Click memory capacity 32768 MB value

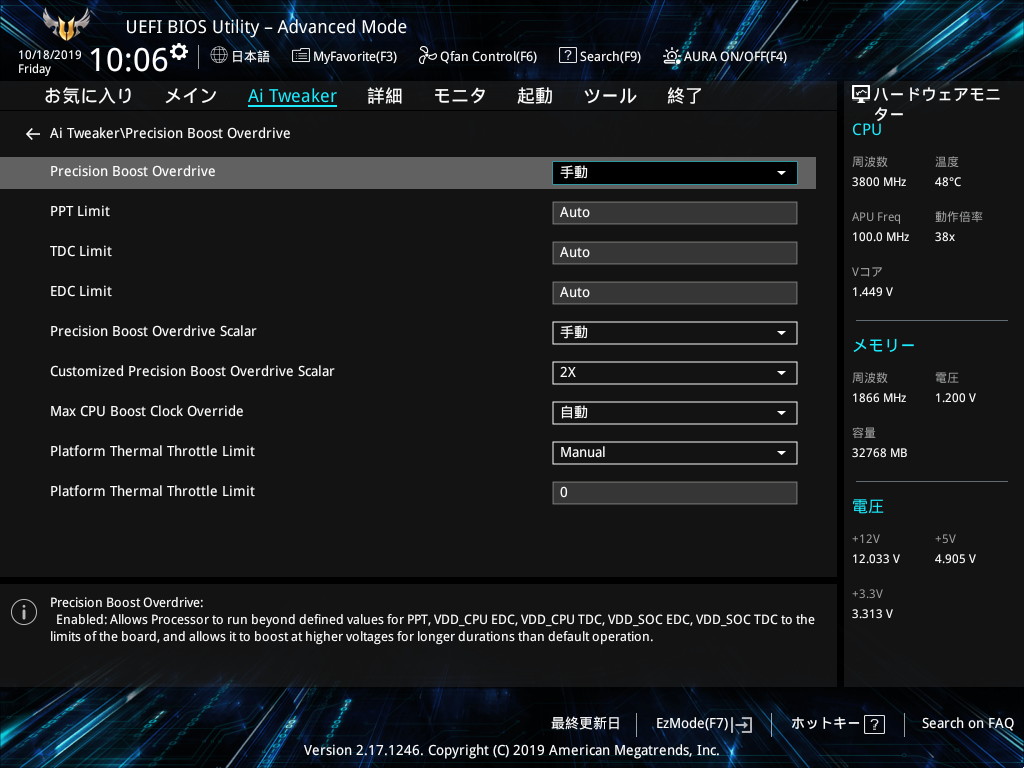pyautogui.click(x=880, y=453)
